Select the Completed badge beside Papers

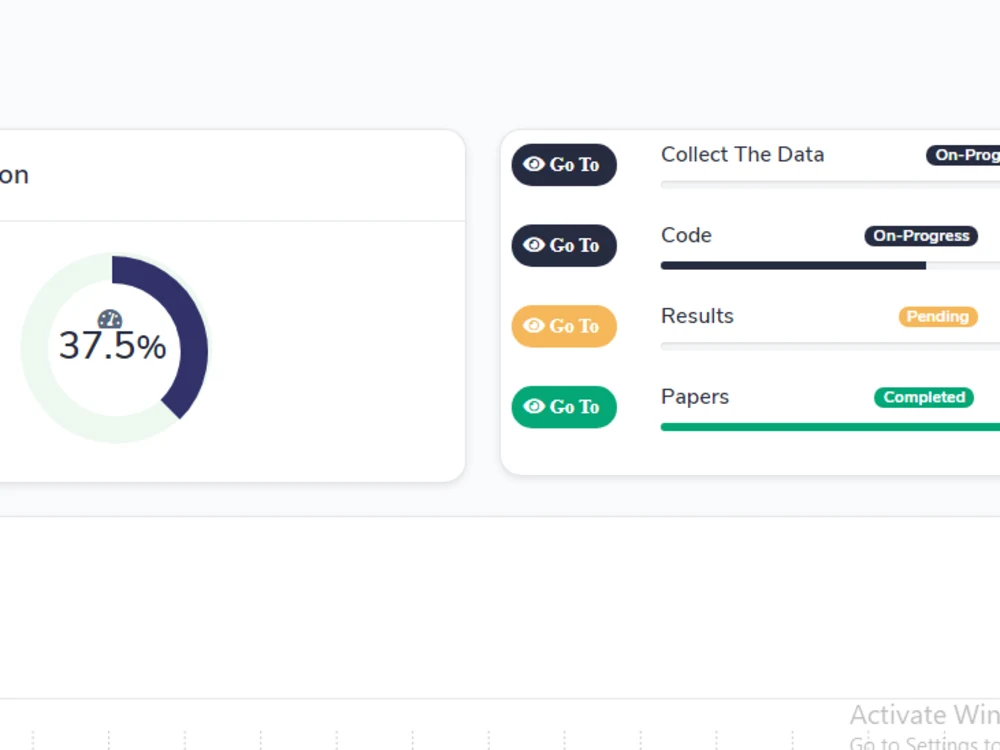pos(923,397)
